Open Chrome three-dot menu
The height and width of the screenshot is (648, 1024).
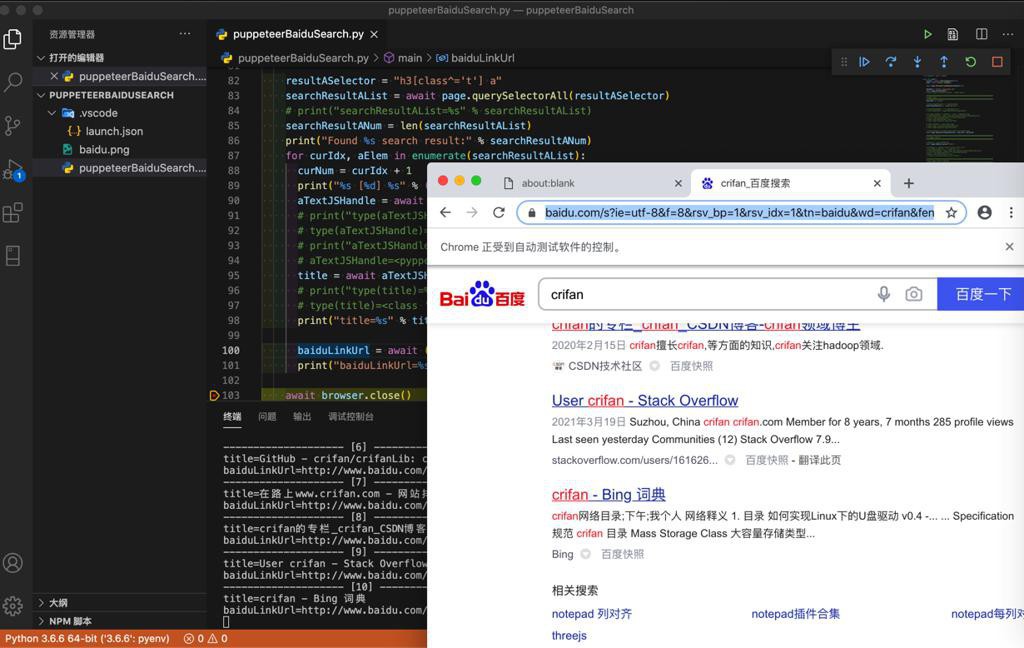click(1010, 212)
